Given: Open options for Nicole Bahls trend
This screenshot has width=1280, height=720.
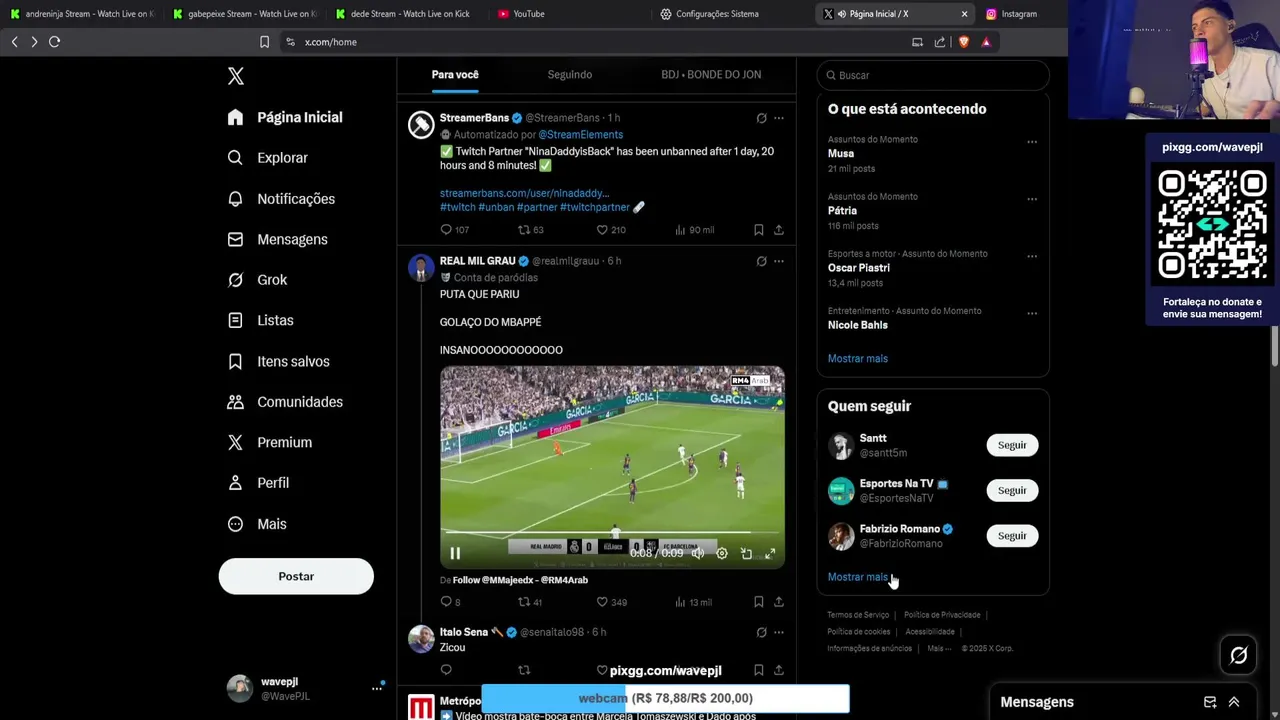Looking at the screenshot, I should click(x=1032, y=313).
